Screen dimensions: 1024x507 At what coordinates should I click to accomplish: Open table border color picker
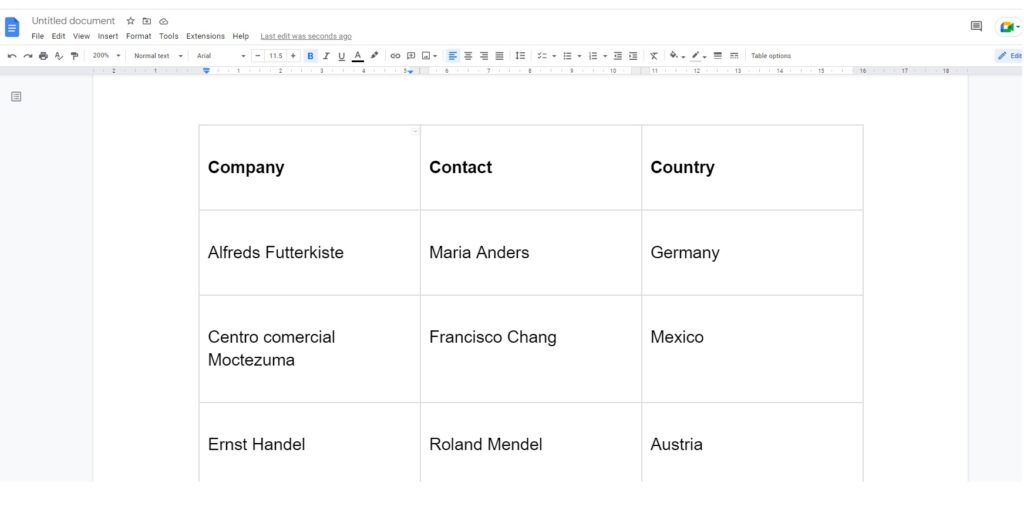tap(699, 56)
